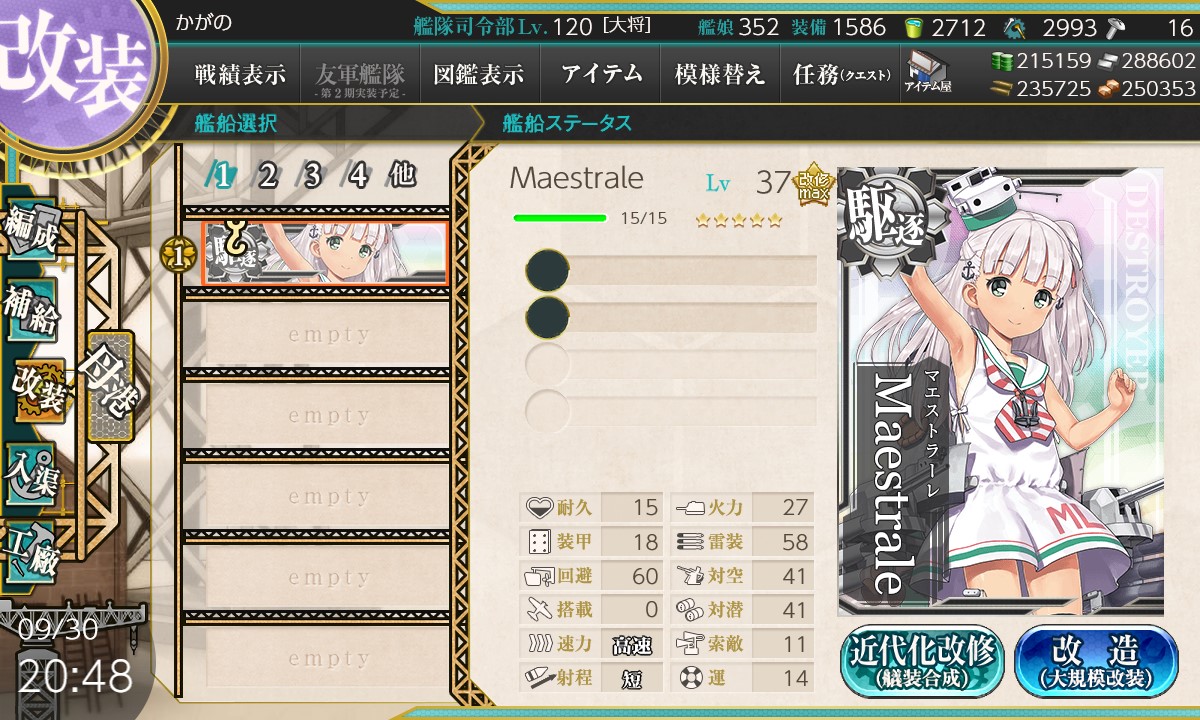The image size is (1200, 720).
Task: Open the 他 other ships tab
Action: pyautogui.click(x=402, y=176)
